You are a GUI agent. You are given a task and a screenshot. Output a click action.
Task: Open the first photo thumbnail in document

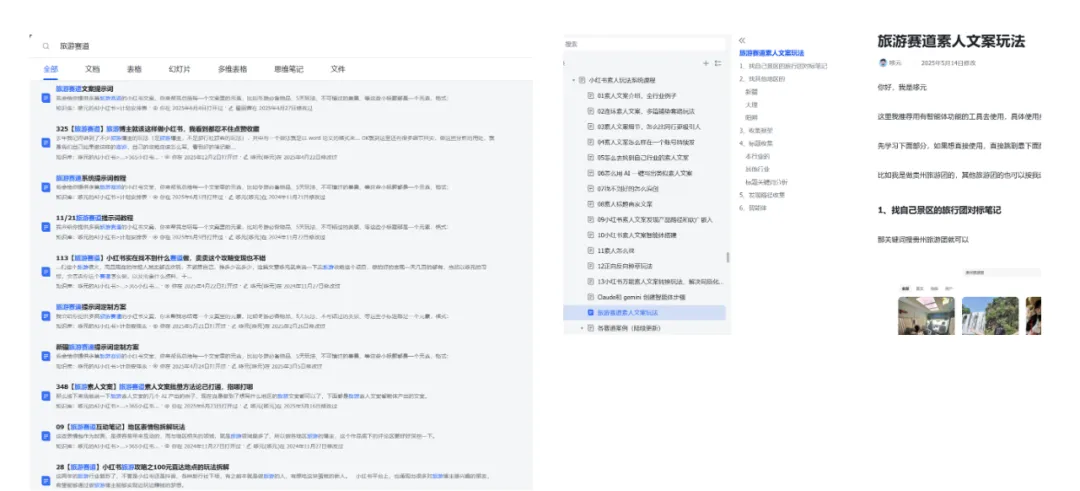[926, 316]
